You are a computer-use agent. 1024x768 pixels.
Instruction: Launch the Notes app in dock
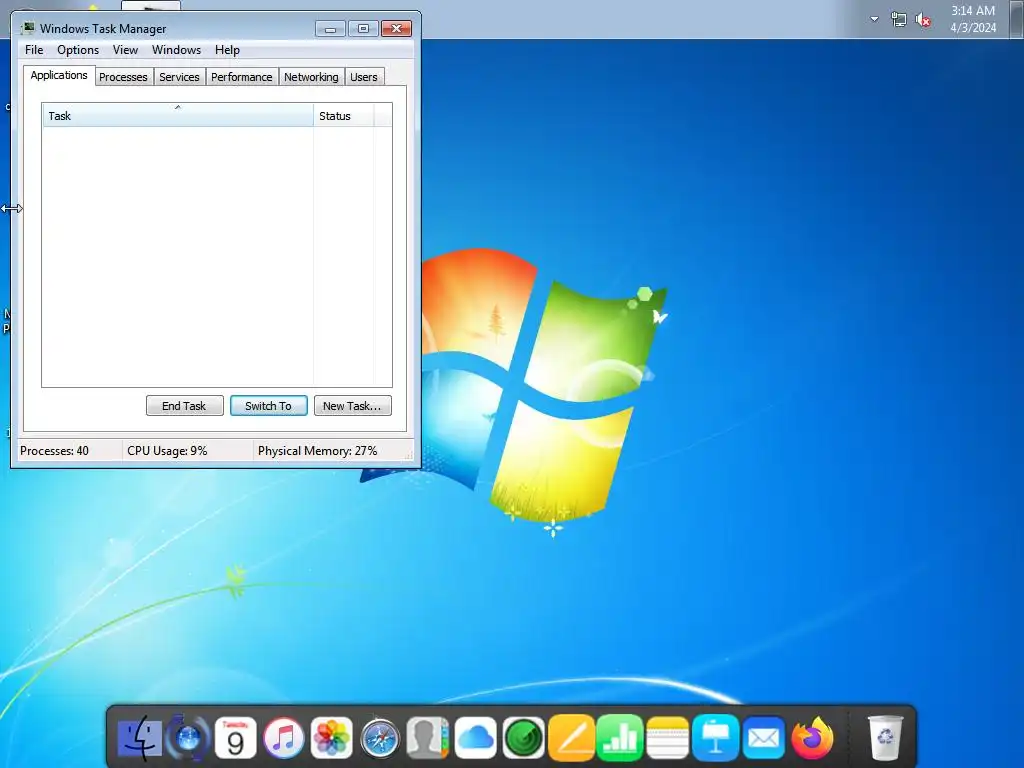667,739
